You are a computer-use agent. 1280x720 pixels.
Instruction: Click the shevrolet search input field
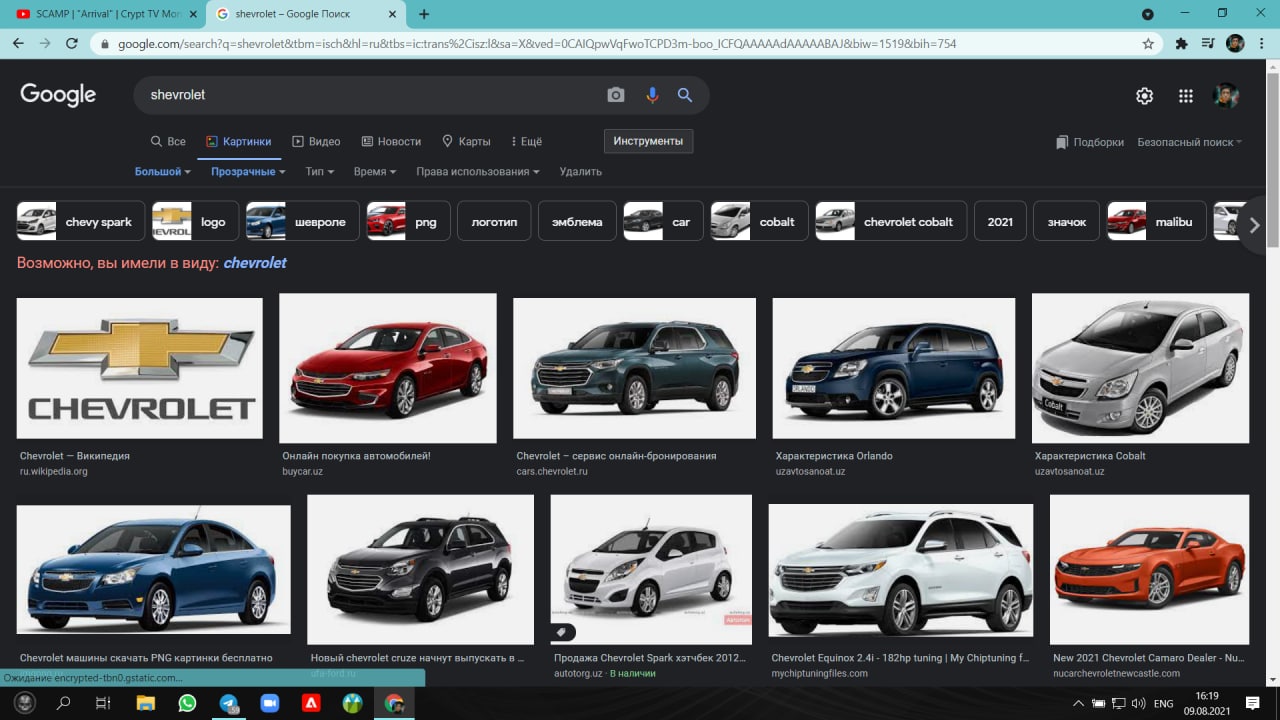click(x=370, y=95)
